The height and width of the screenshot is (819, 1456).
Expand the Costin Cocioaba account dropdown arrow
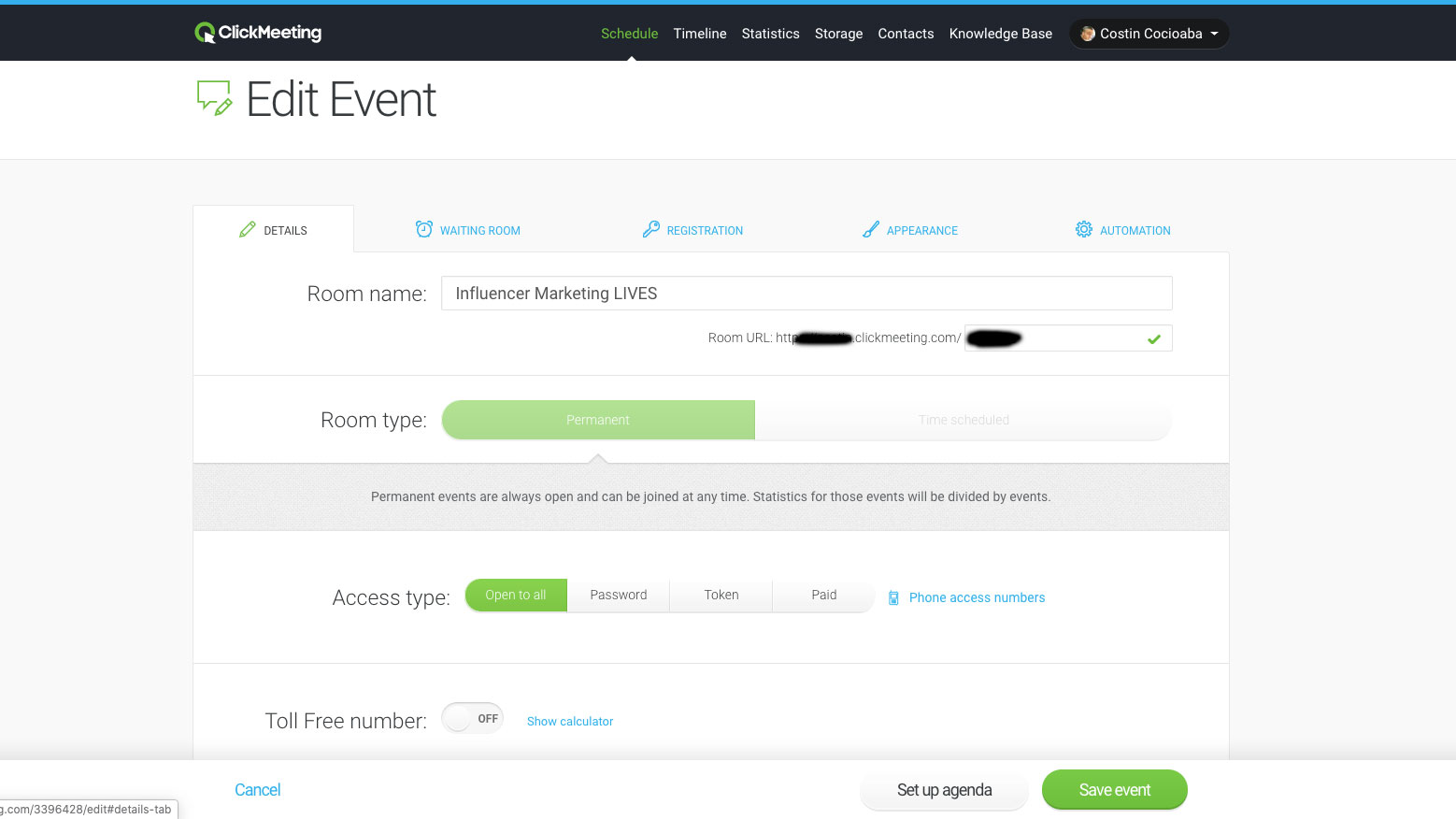click(1215, 34)
